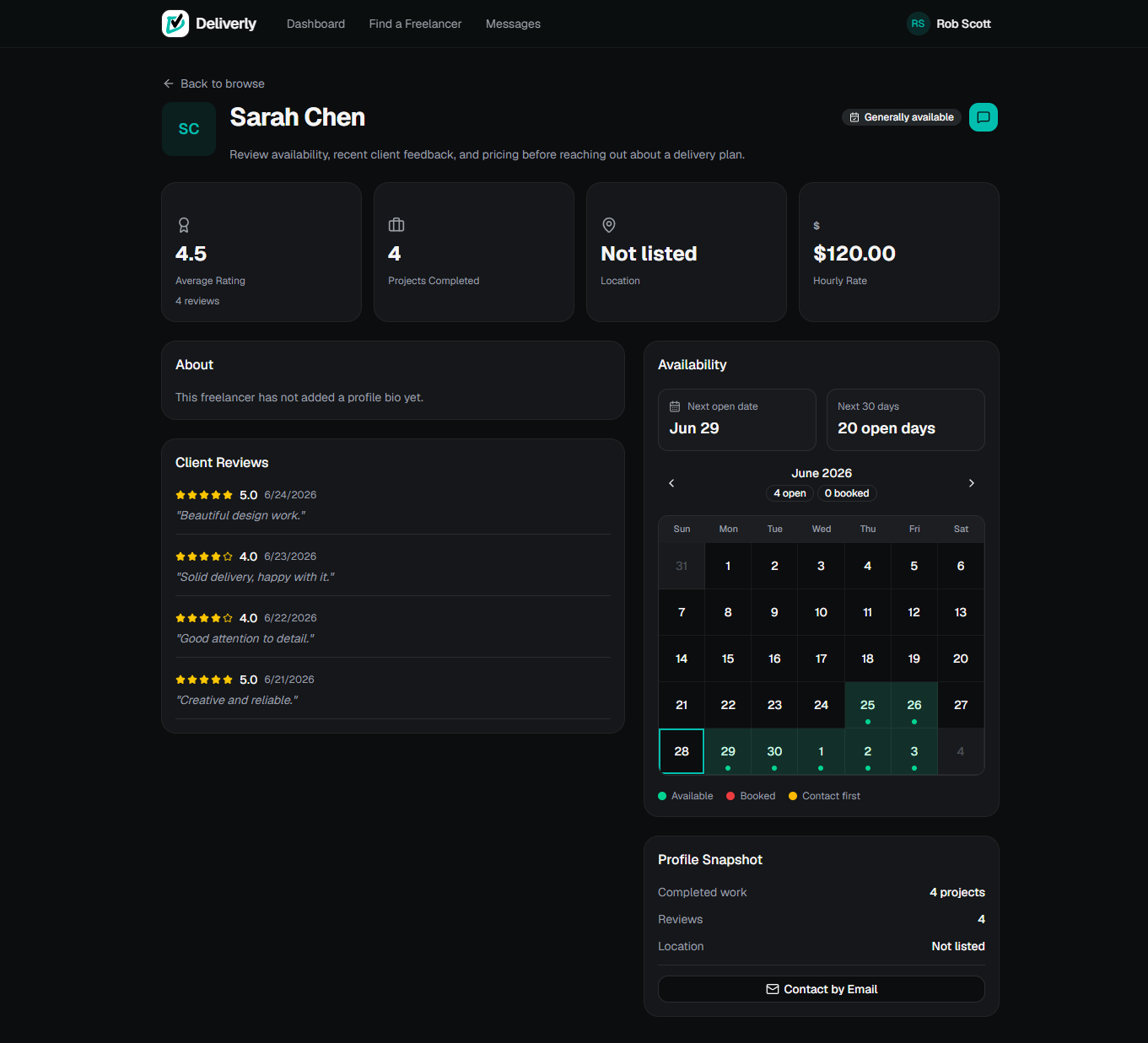Viewport: 1148px width, 1043px height.
Task: Go to next month in calendar
Action: point(972,483)
